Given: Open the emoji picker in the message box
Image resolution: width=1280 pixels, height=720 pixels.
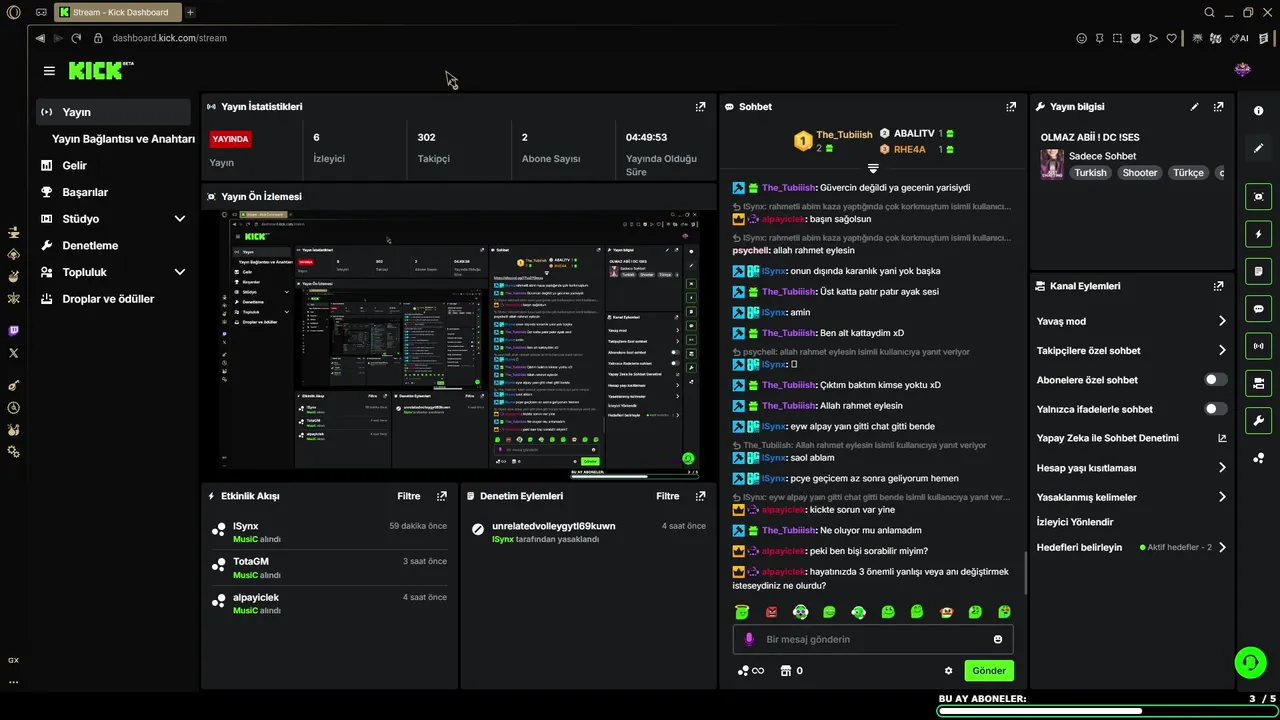Looking at the screenshot, I should click(x=998, y=639).
